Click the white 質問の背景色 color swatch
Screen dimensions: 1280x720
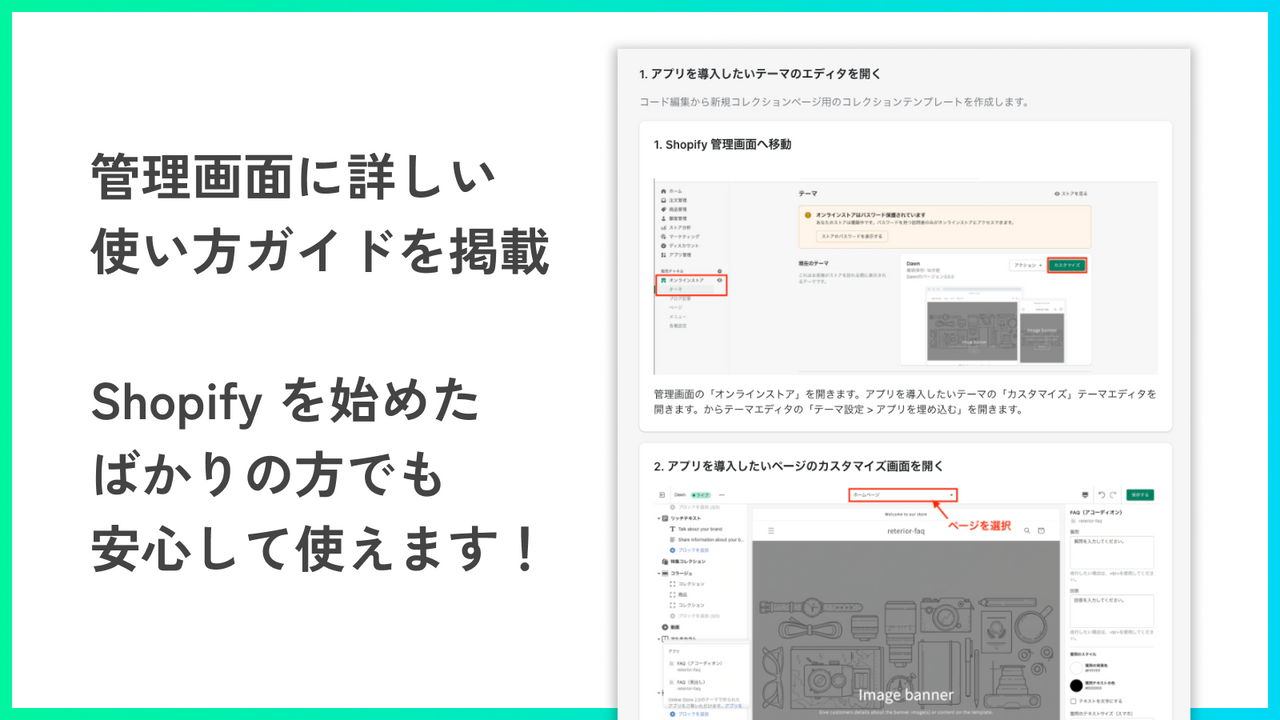point(1076,667)
